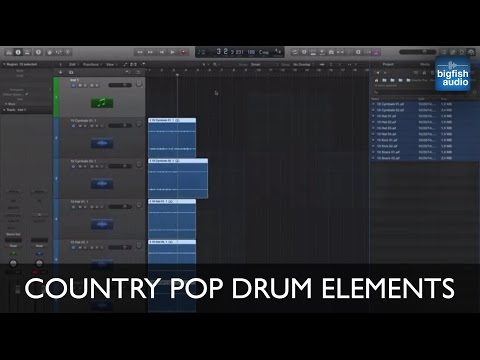This screenshot has width=480, height=360.
Task: Click the Duplicate Track button
Action: [71, 72]
